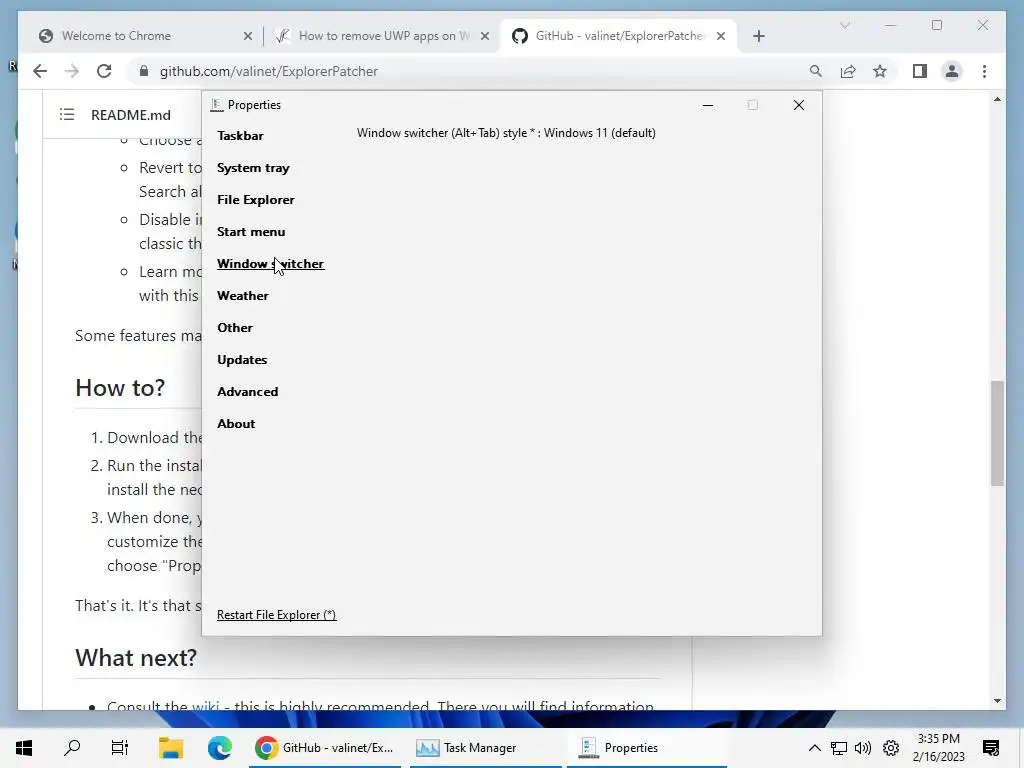The height and width of the screenshot is (768, 1024).
Task: Close the Properties window
Action: tap(798, 105)
